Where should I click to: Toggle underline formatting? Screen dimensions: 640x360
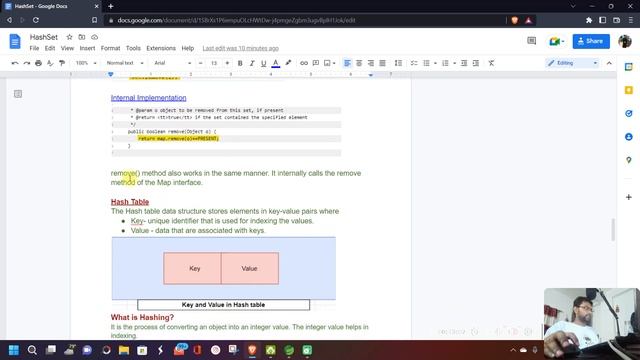point(263,63)
